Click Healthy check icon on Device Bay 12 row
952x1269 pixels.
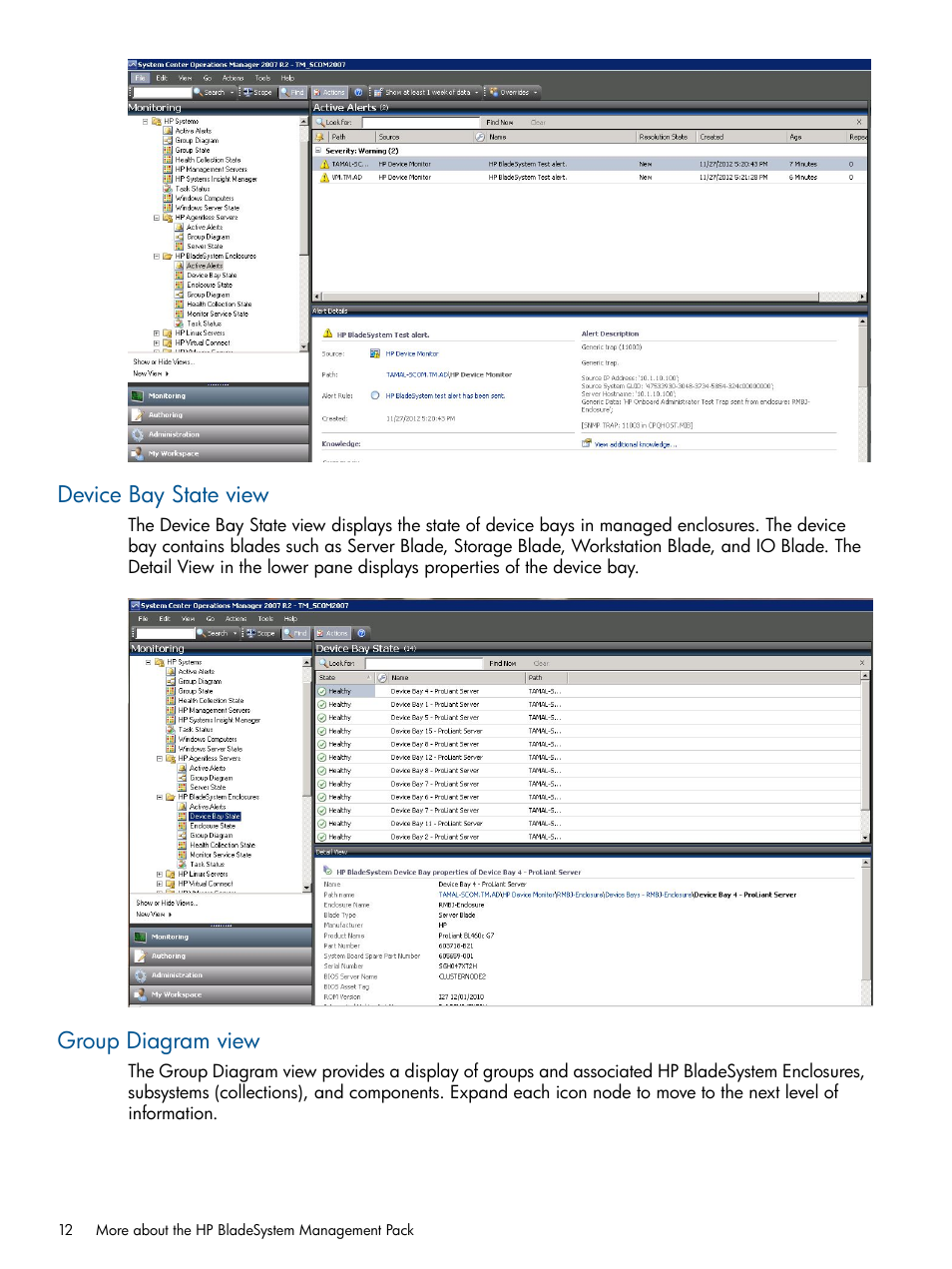point(322,757)
